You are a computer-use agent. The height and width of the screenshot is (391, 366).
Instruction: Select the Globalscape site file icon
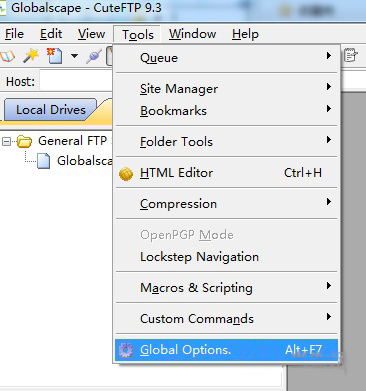tap(44, 161)
